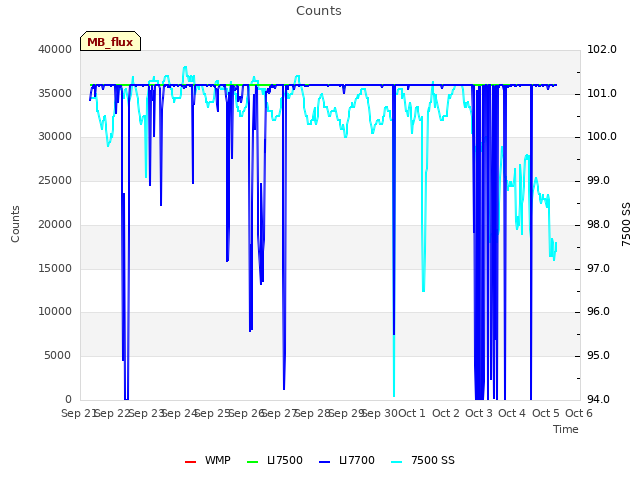Click the green LI7500 legend color line

tap(253, 462)
